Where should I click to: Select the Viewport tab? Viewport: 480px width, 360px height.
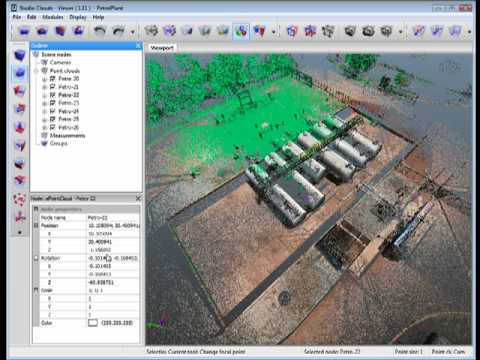tap(162, 48)
